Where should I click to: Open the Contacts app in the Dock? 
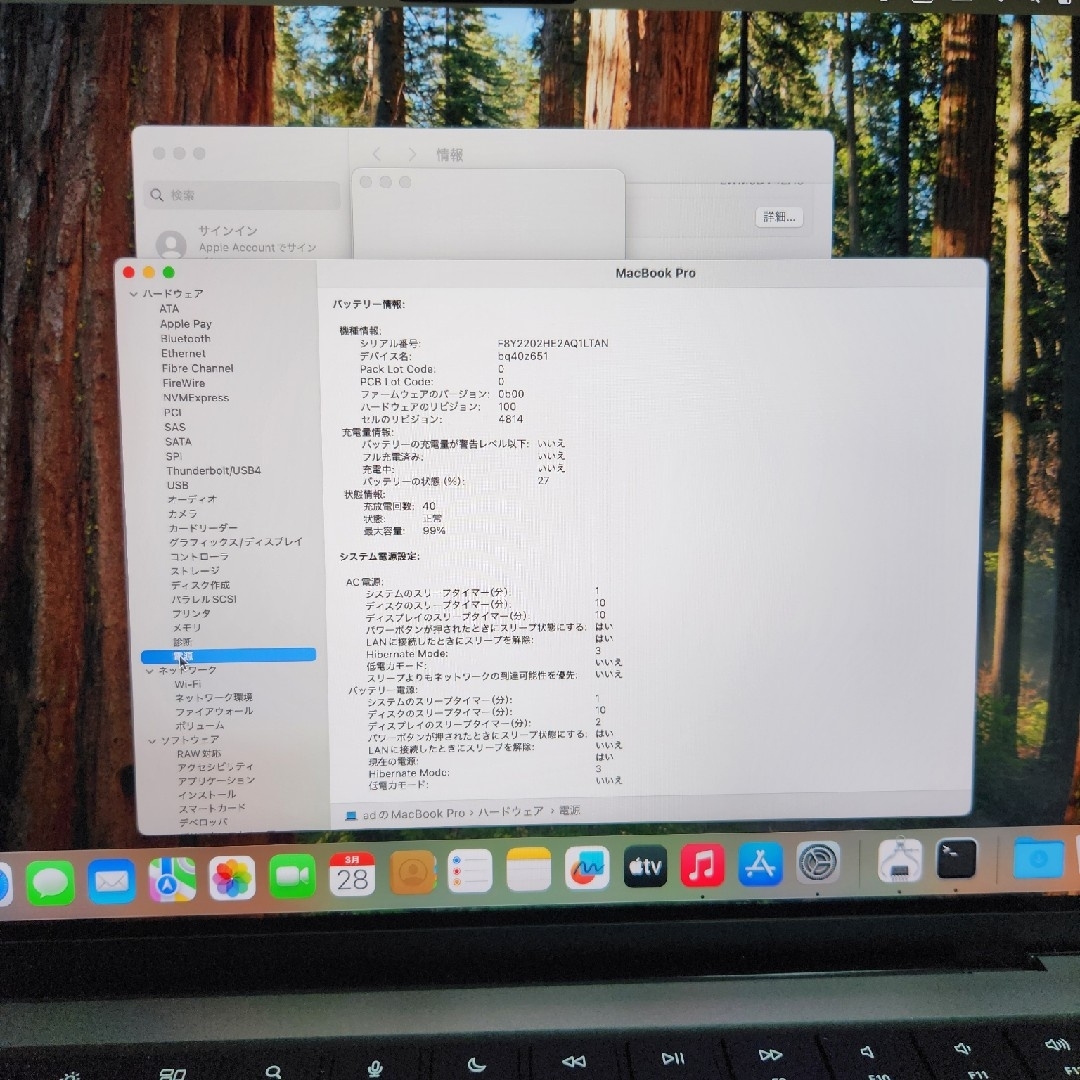click(x=412, y=873)
